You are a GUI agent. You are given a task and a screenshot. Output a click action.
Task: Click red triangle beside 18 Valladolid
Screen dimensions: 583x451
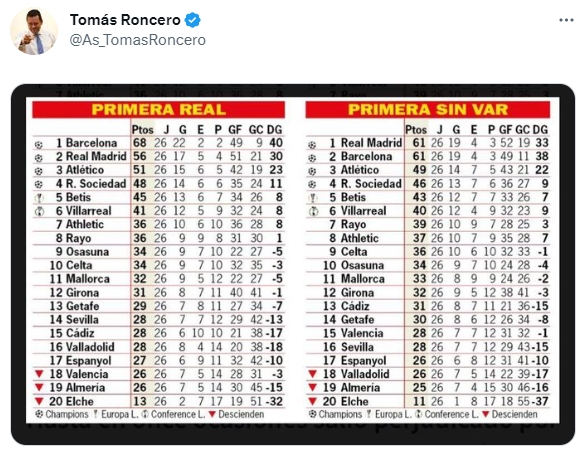[x=313, y=374]
